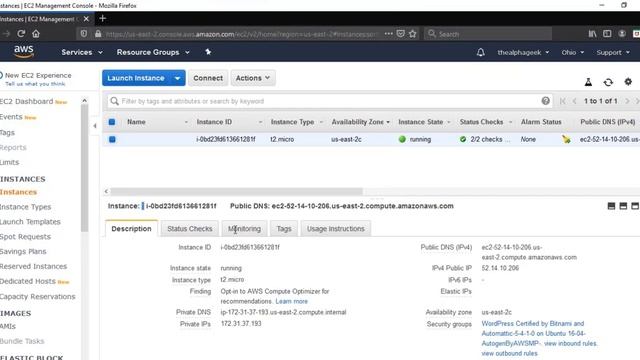Click view outbound rules link
This screenshot has height=360, width=640.
[509, 353]
